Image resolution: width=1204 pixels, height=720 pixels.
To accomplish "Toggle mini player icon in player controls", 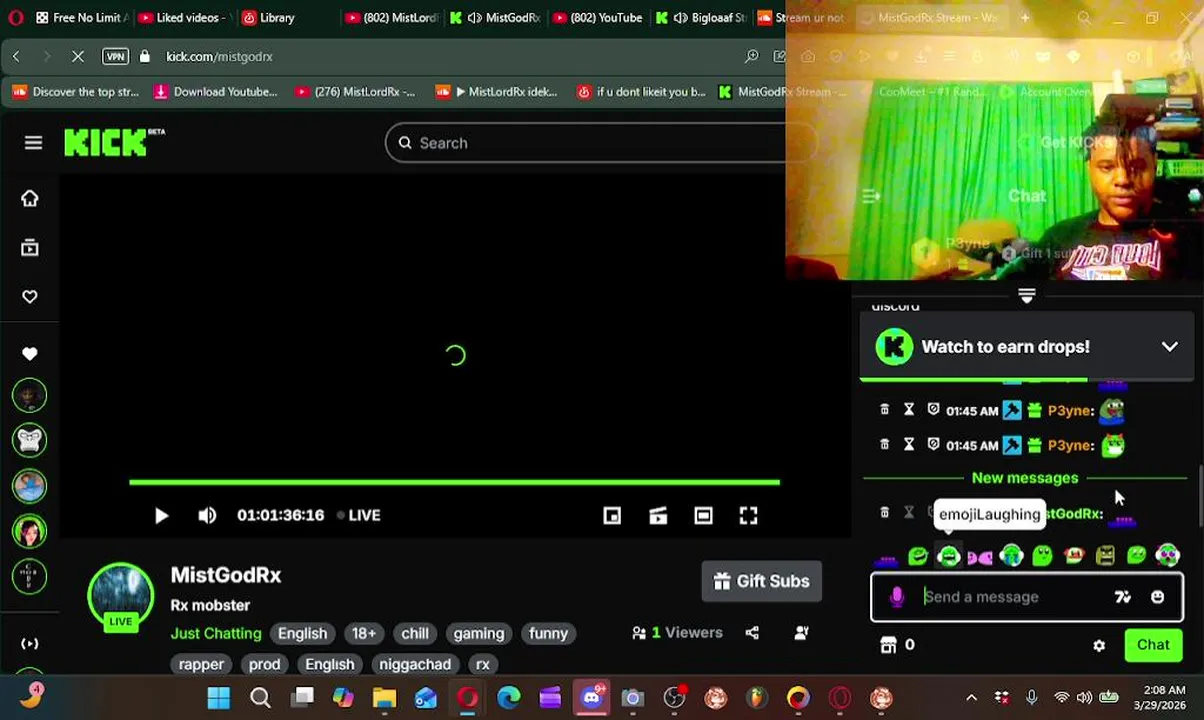I will pos(612,515).
